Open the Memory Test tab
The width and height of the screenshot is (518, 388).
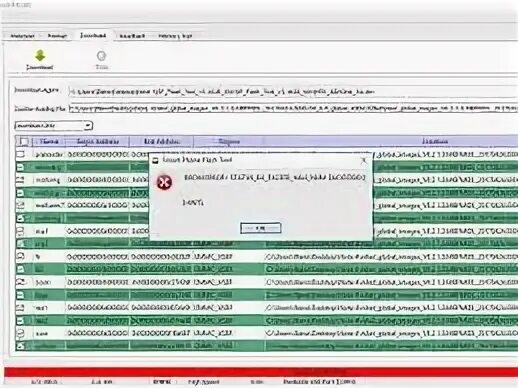click(x=175, y=36)
